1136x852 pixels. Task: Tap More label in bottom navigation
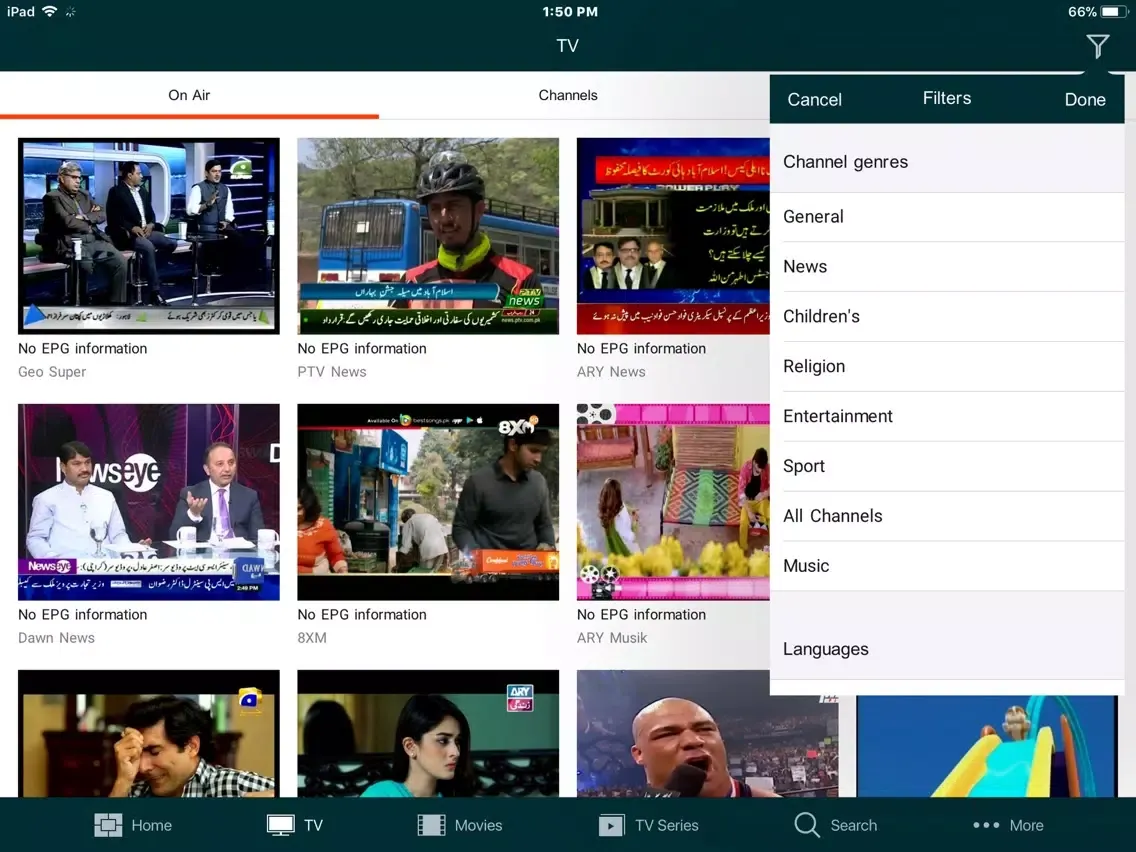(x=1027, y=825)
